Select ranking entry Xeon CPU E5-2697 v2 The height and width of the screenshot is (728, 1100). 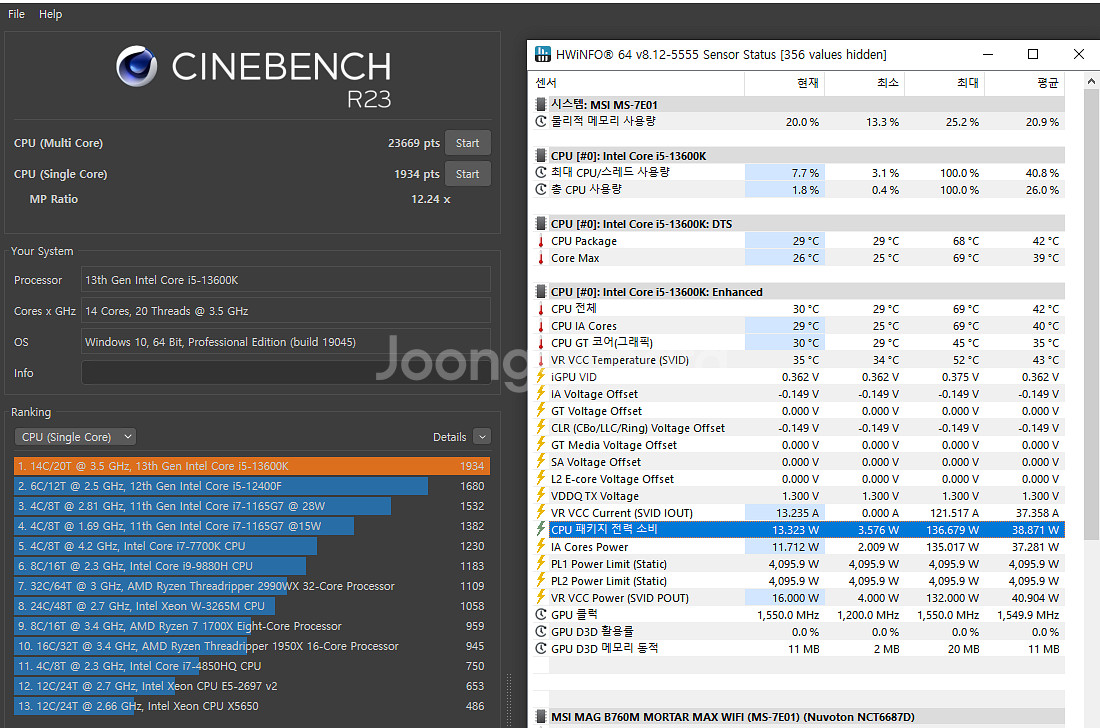pos(252,686)
